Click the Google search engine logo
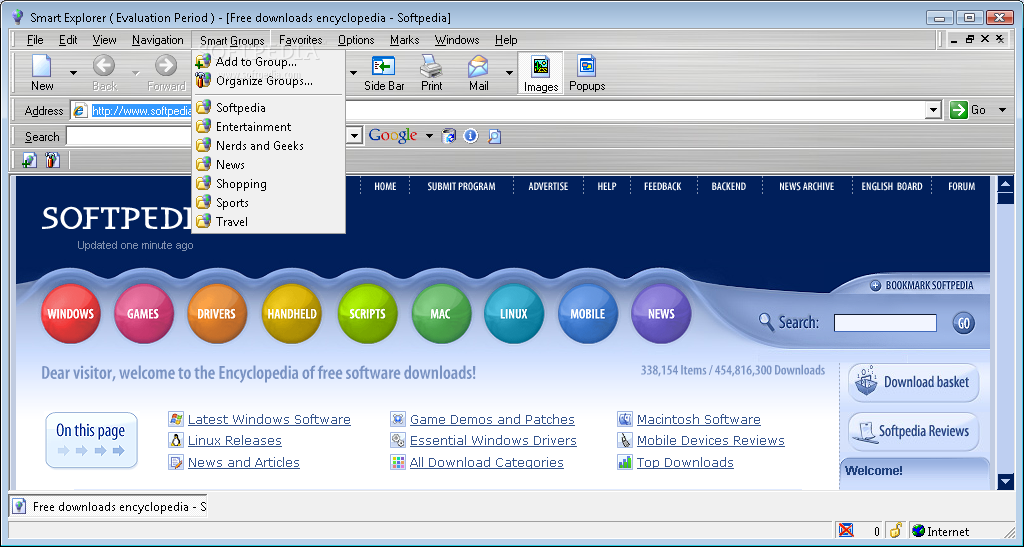This screenshot has height=547, width=1024. [392, 136]
